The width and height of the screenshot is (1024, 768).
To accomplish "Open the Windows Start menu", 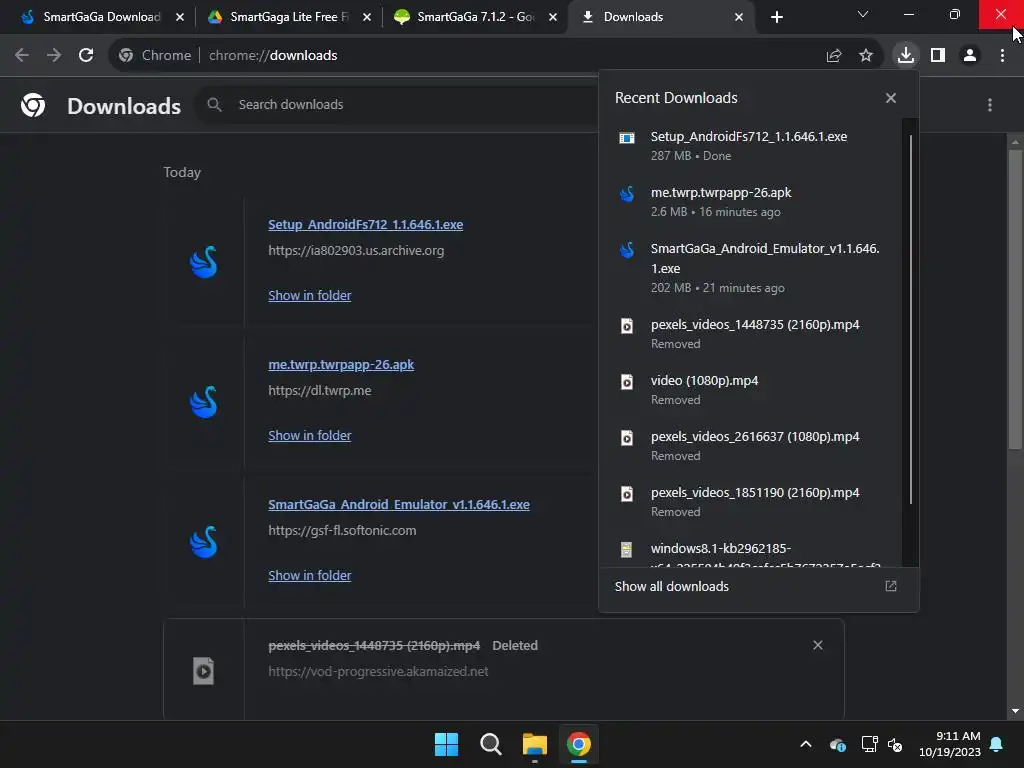I will point(447,744).
